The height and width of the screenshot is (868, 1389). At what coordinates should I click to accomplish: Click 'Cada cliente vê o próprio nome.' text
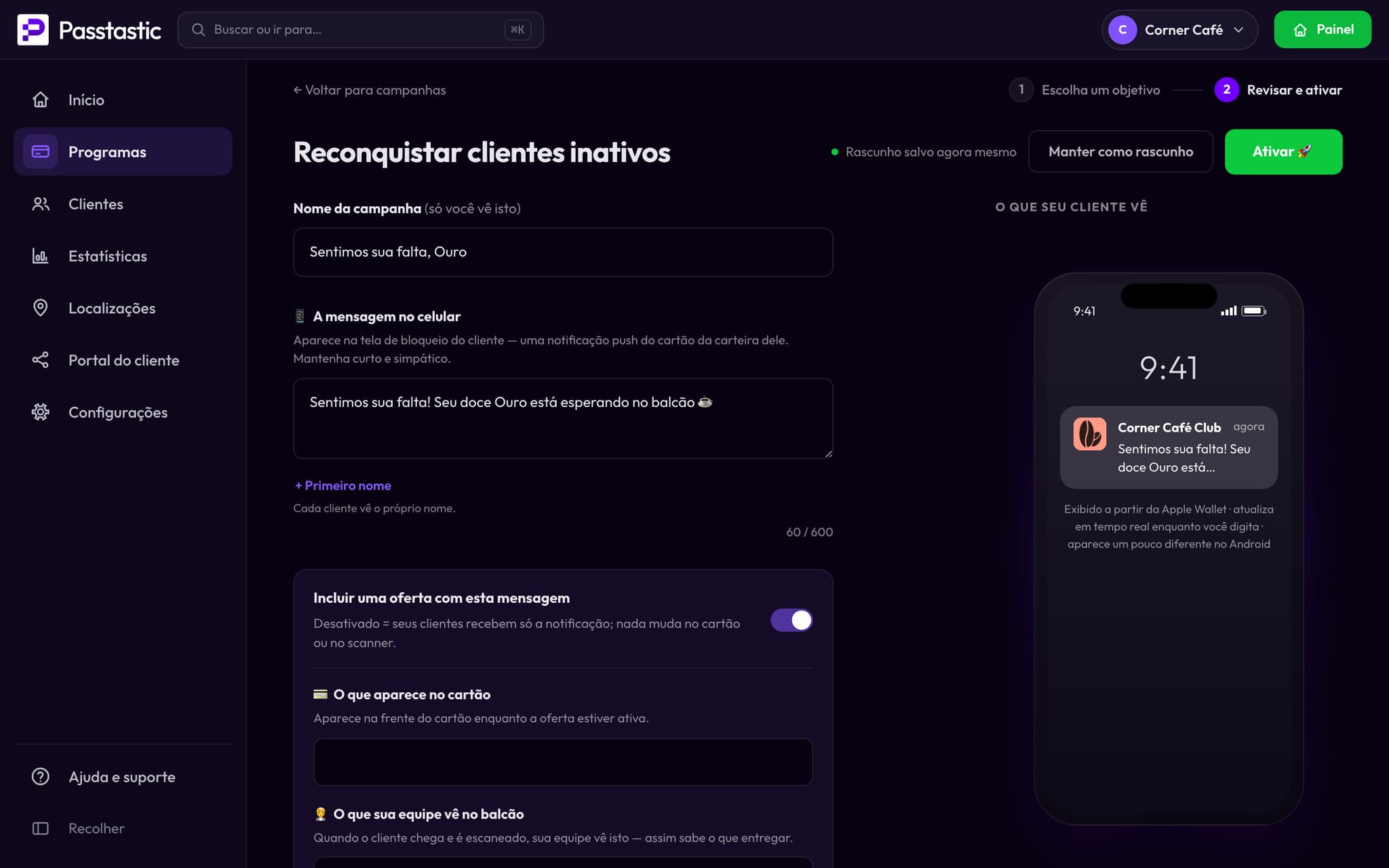click(x=374, y=509)
